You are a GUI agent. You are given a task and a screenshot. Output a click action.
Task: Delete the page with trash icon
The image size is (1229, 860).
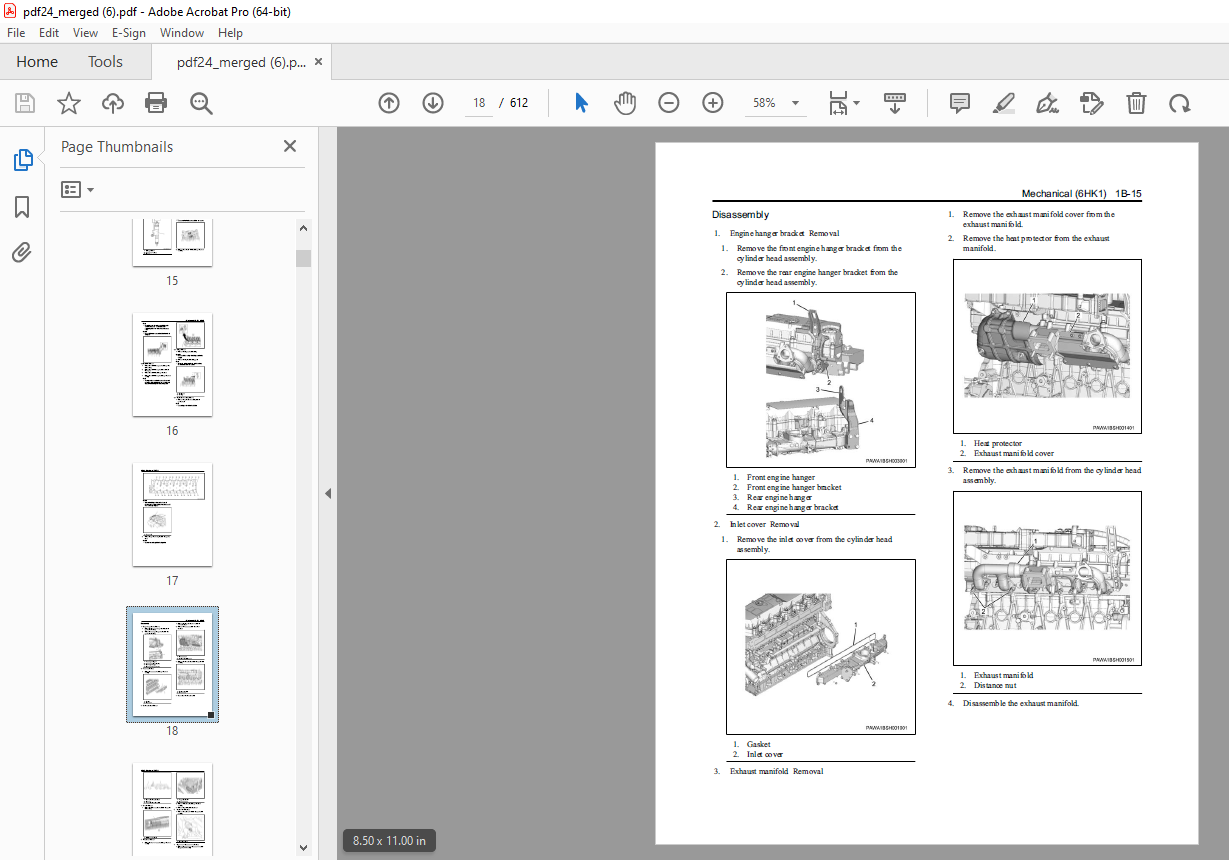(x=1136, y=103)
